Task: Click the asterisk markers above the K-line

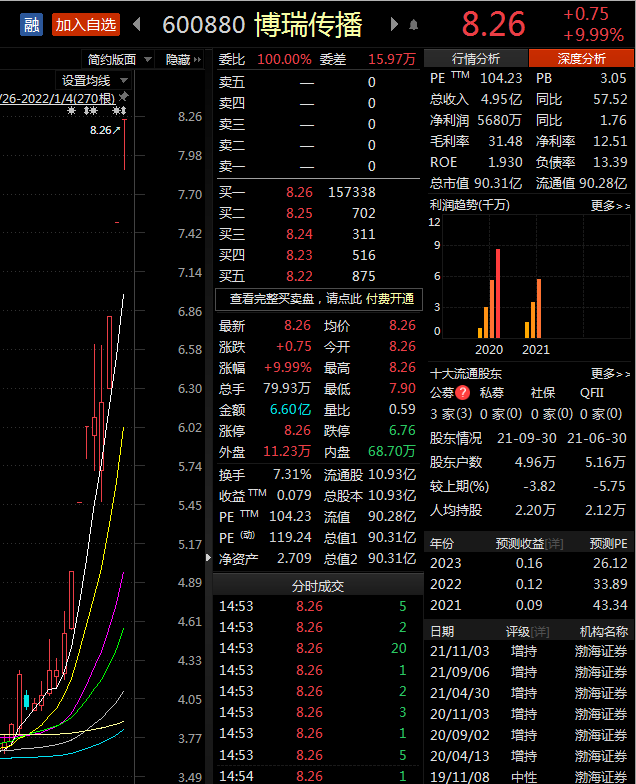Action: pos(96,111)
